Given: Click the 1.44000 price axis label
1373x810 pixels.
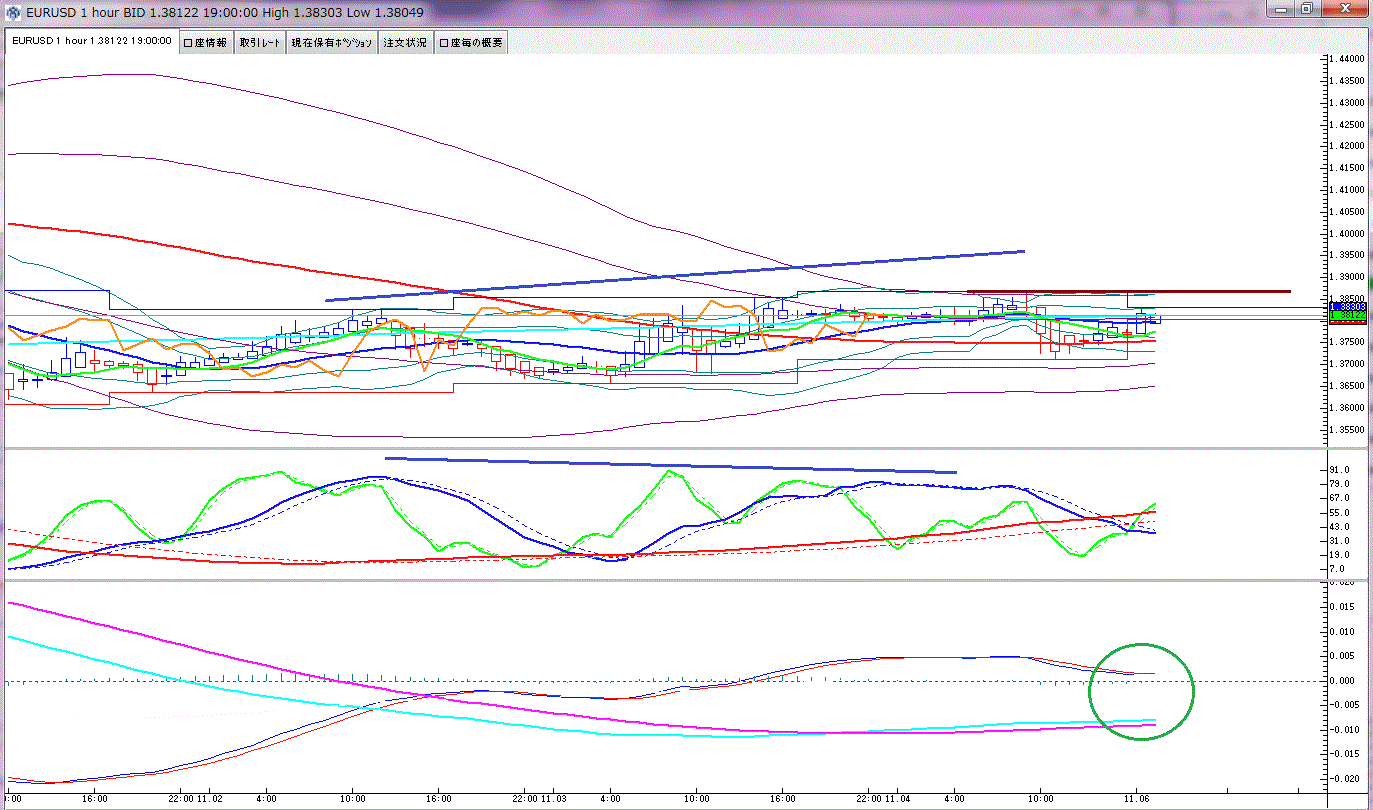Looking at the screenshot, I should tap(1346, 59).
